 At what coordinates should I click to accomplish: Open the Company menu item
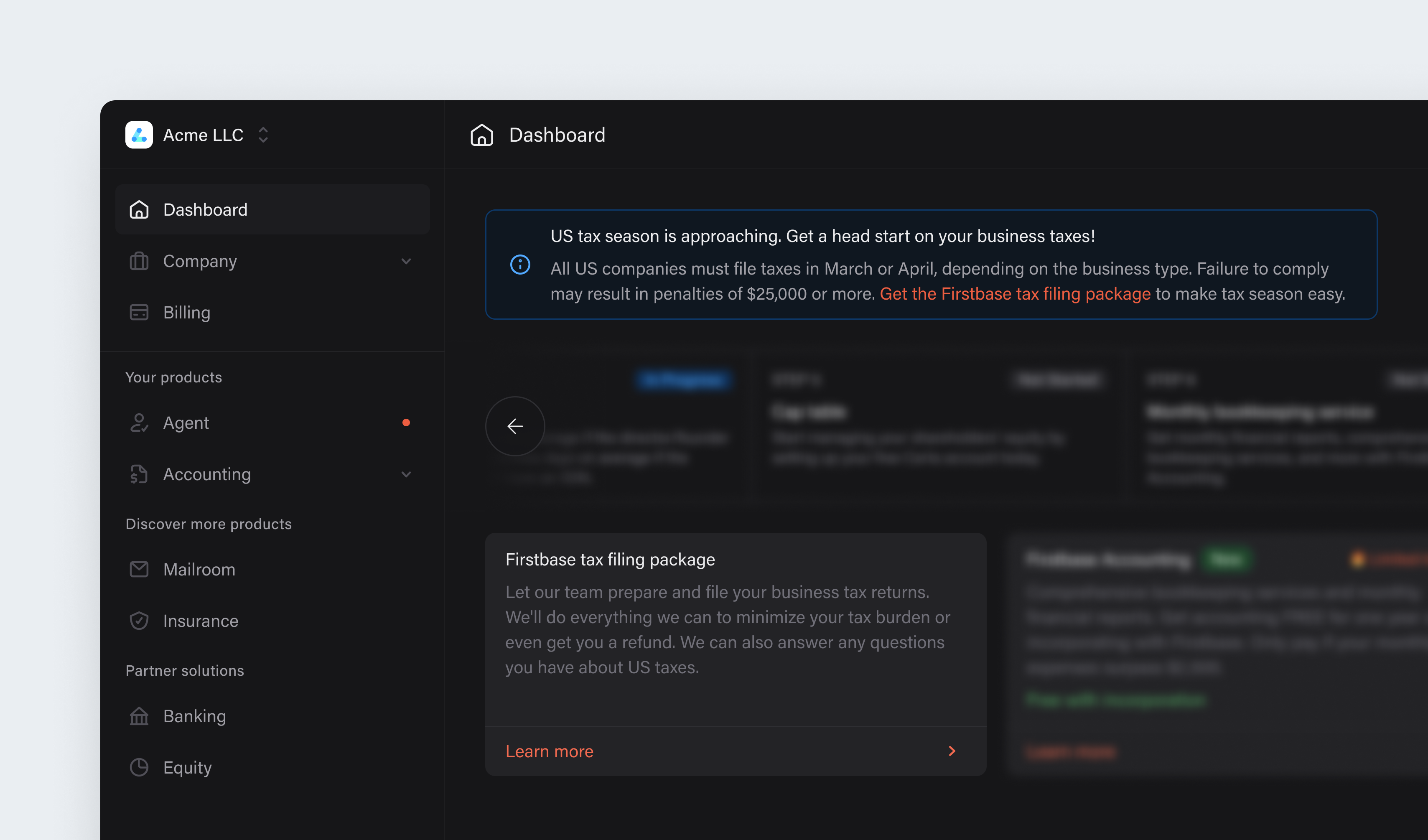[272, 261]
